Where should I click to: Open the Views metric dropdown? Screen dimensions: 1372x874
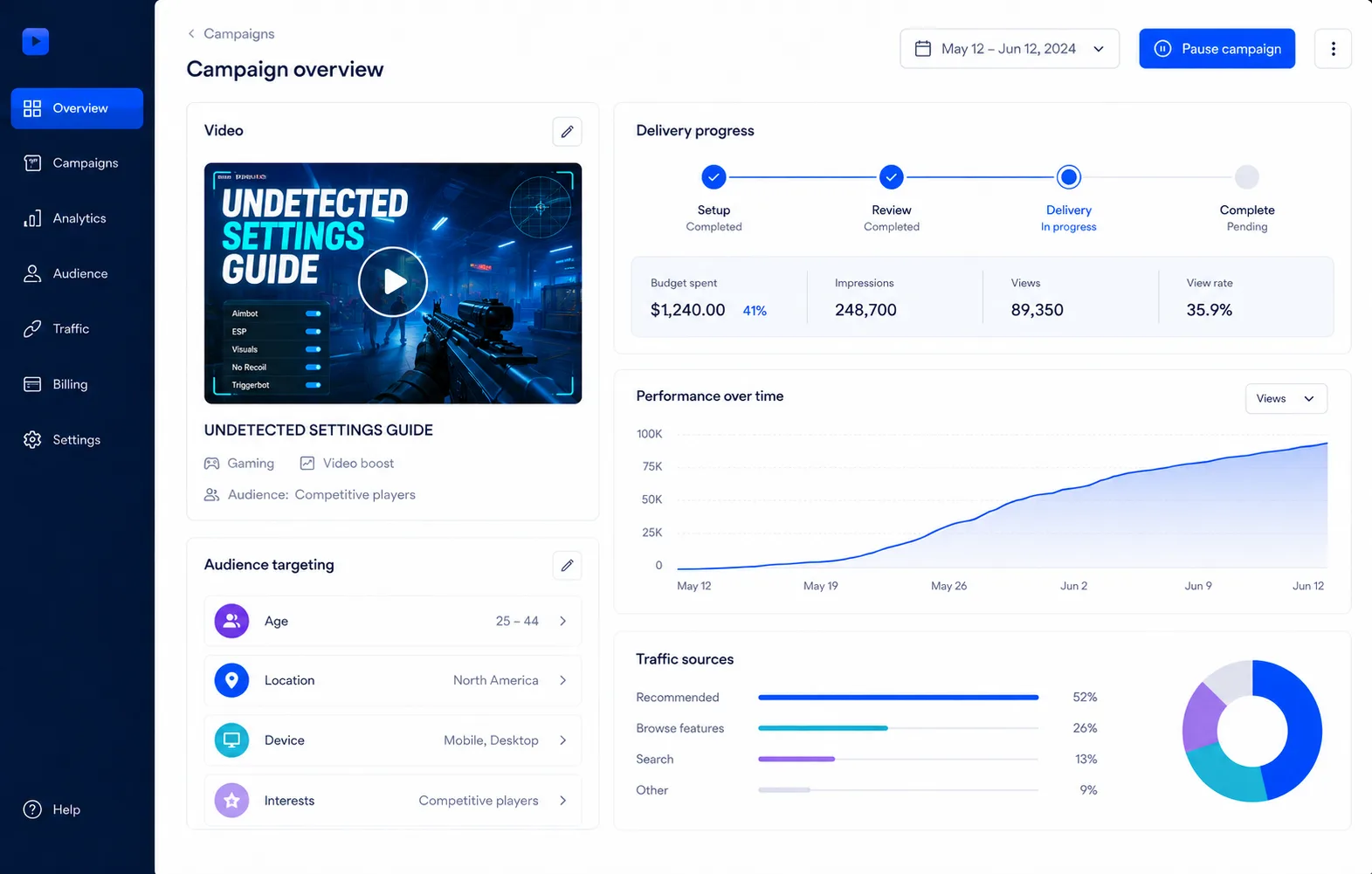[1286, 399]
